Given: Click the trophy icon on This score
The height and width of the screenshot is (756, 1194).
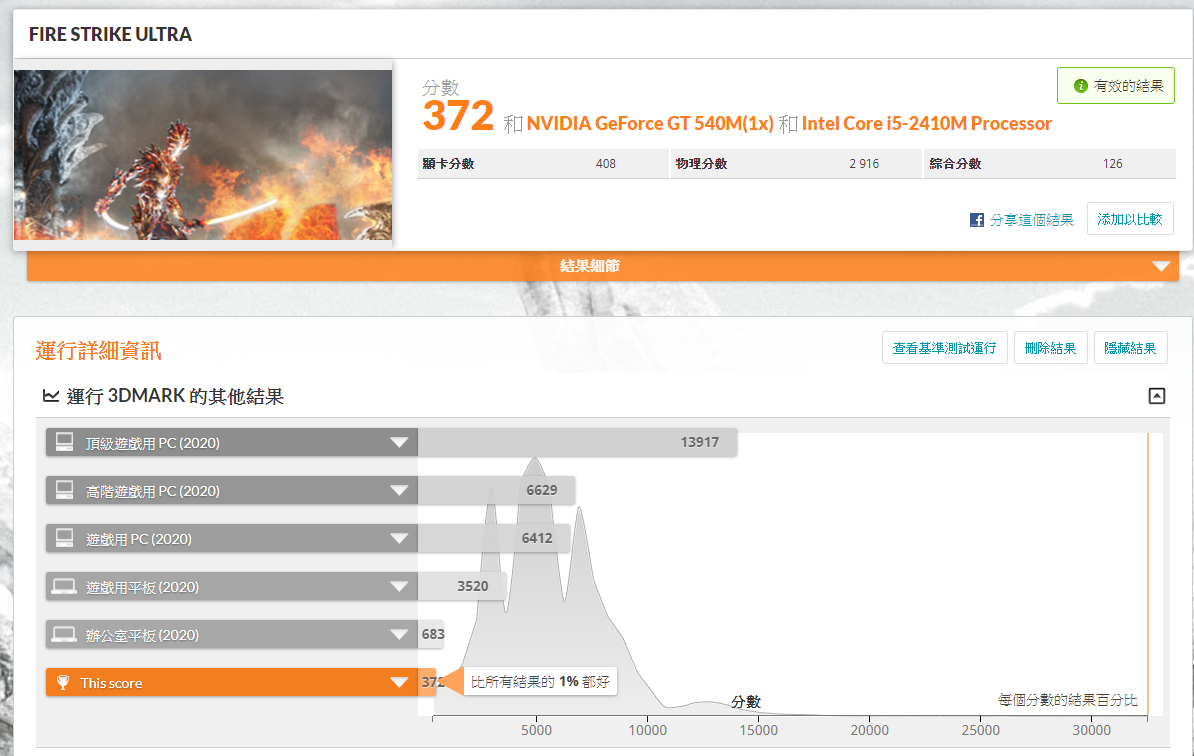Looking at the screenshot, I should coord(63,682).
